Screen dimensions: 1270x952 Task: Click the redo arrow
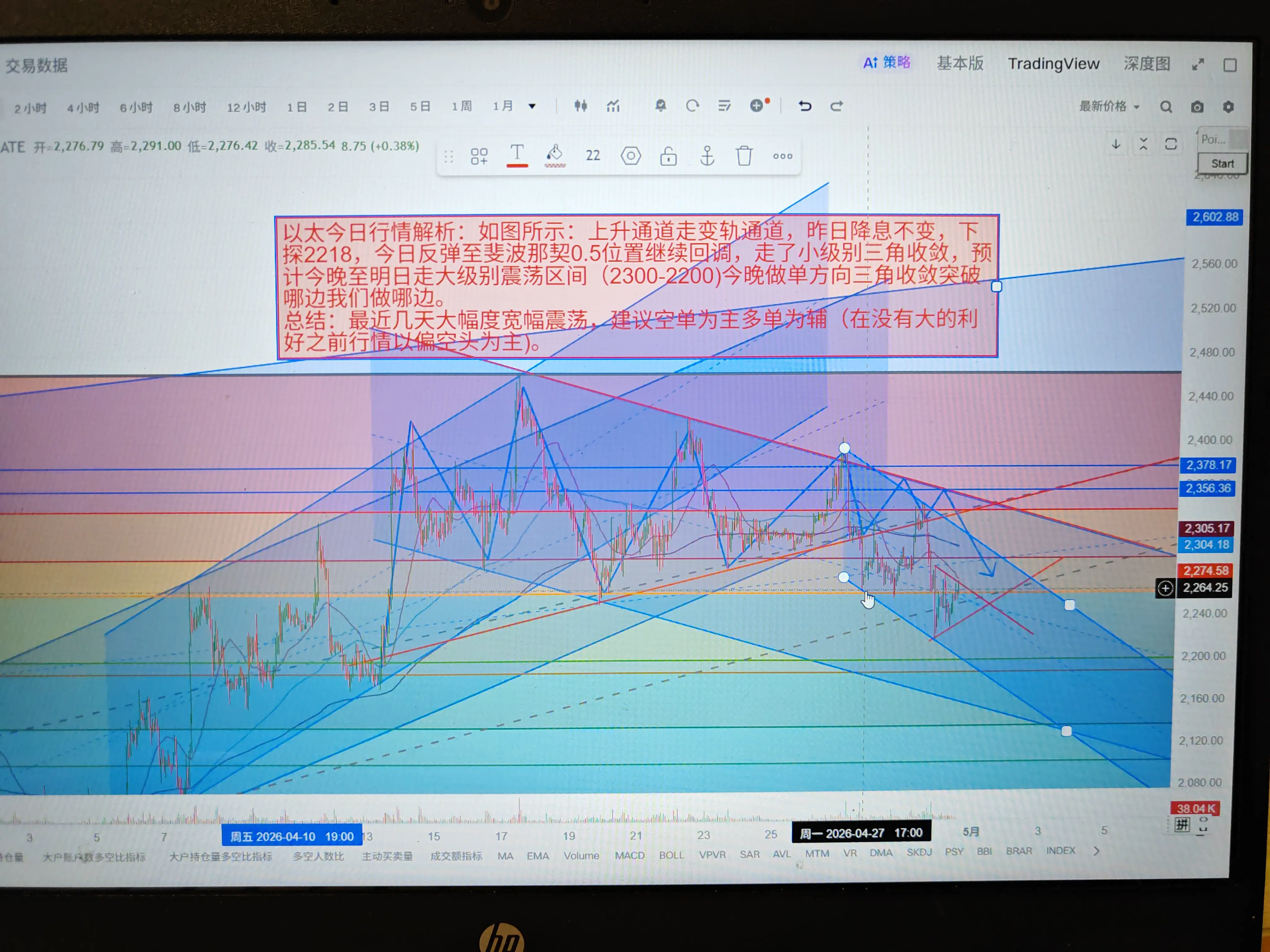pos(837,106)
